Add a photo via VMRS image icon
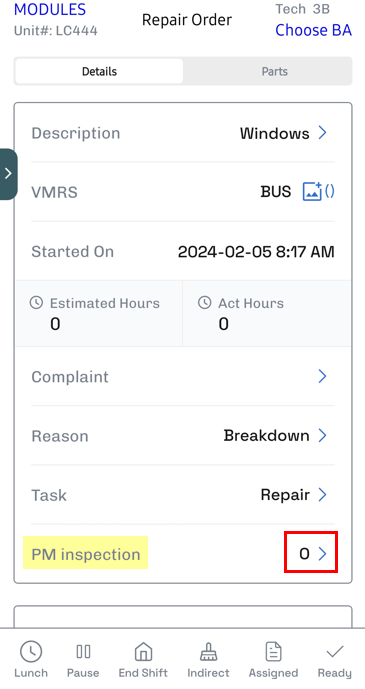The height and width of the screenshot is (689, 365). click(x=313, y=192)
